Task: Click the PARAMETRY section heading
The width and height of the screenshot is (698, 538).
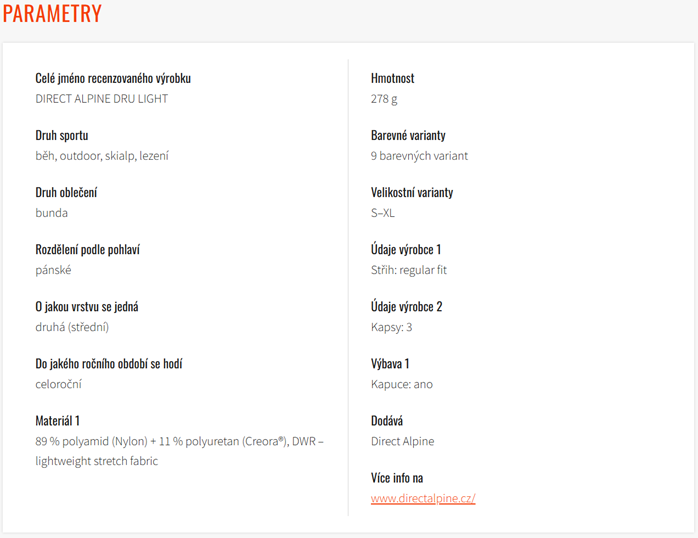Action: pyautogui.click(x=52, y=13)
